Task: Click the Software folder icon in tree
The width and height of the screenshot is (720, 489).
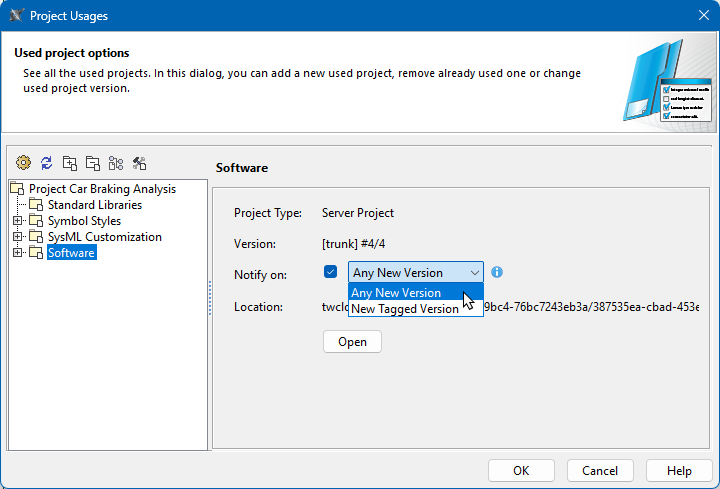Action: (x=37, y=253)
